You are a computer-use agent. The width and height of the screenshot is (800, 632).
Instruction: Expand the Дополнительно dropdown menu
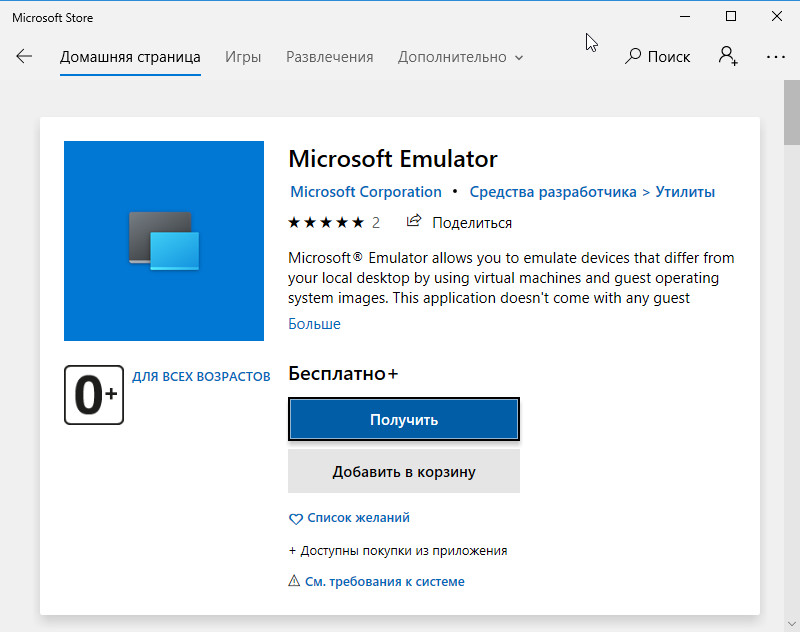tap(460, 57)
